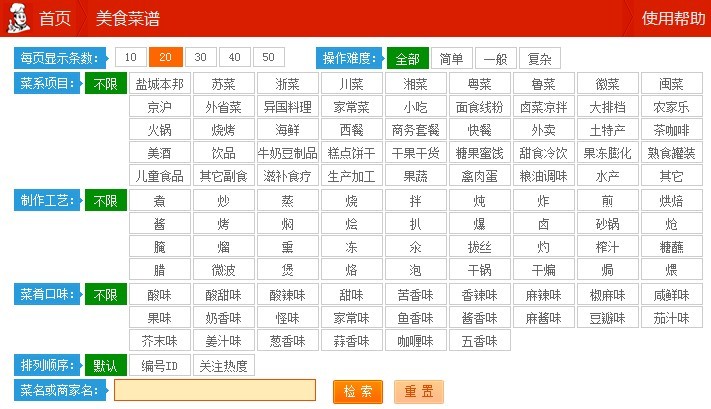Open the 首页 home tab
Screen dimensions: 711x409
point(55,19)
